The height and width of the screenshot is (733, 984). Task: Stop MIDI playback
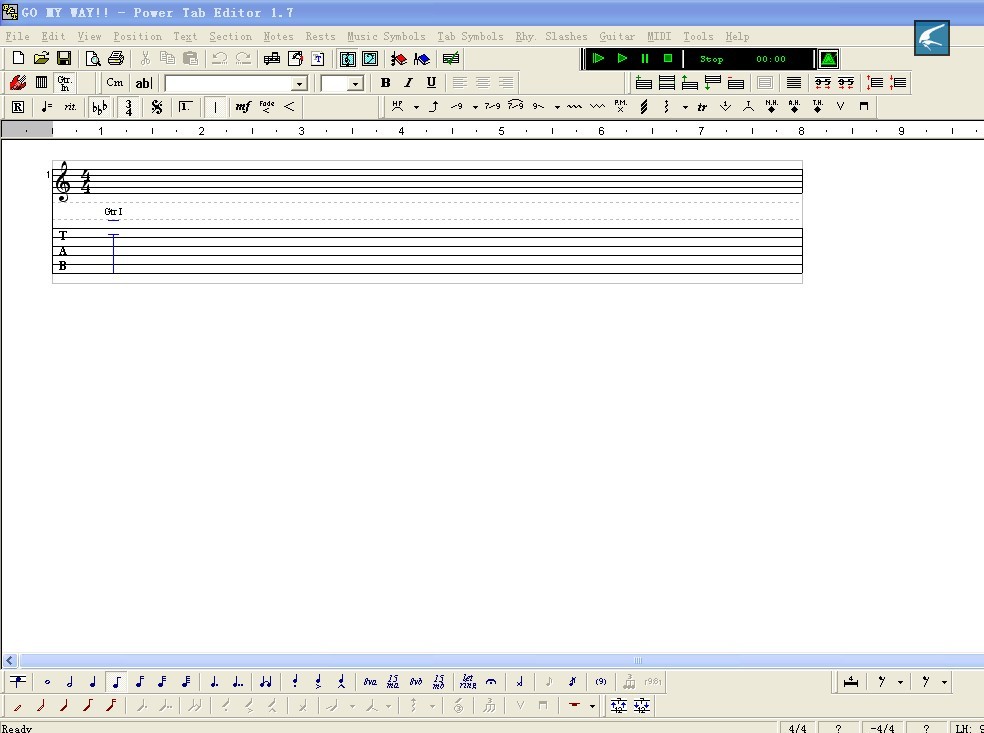pyautogui.click(x=668, y=58)
